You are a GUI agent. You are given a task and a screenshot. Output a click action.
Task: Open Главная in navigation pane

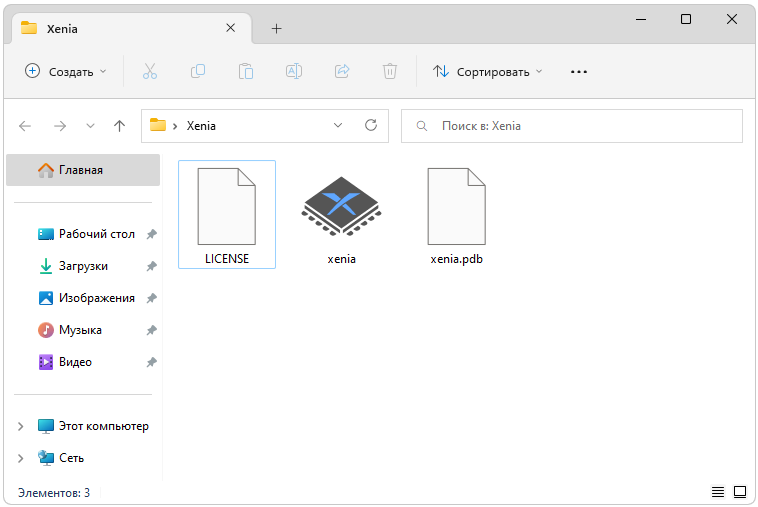point(83,170)
